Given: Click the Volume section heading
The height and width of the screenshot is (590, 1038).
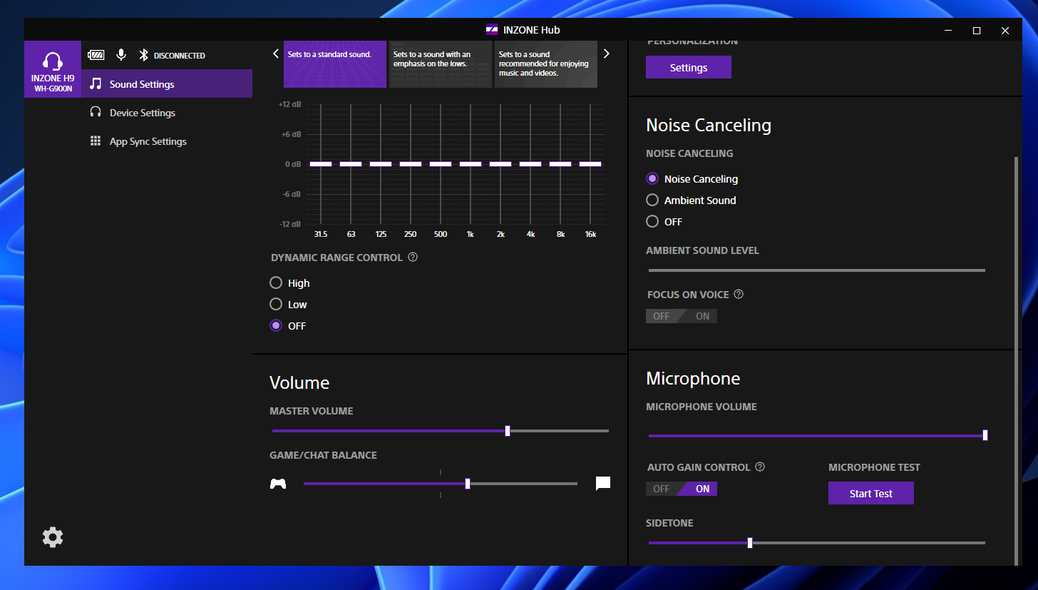Looking at the screenshot, I should [299, 383].
